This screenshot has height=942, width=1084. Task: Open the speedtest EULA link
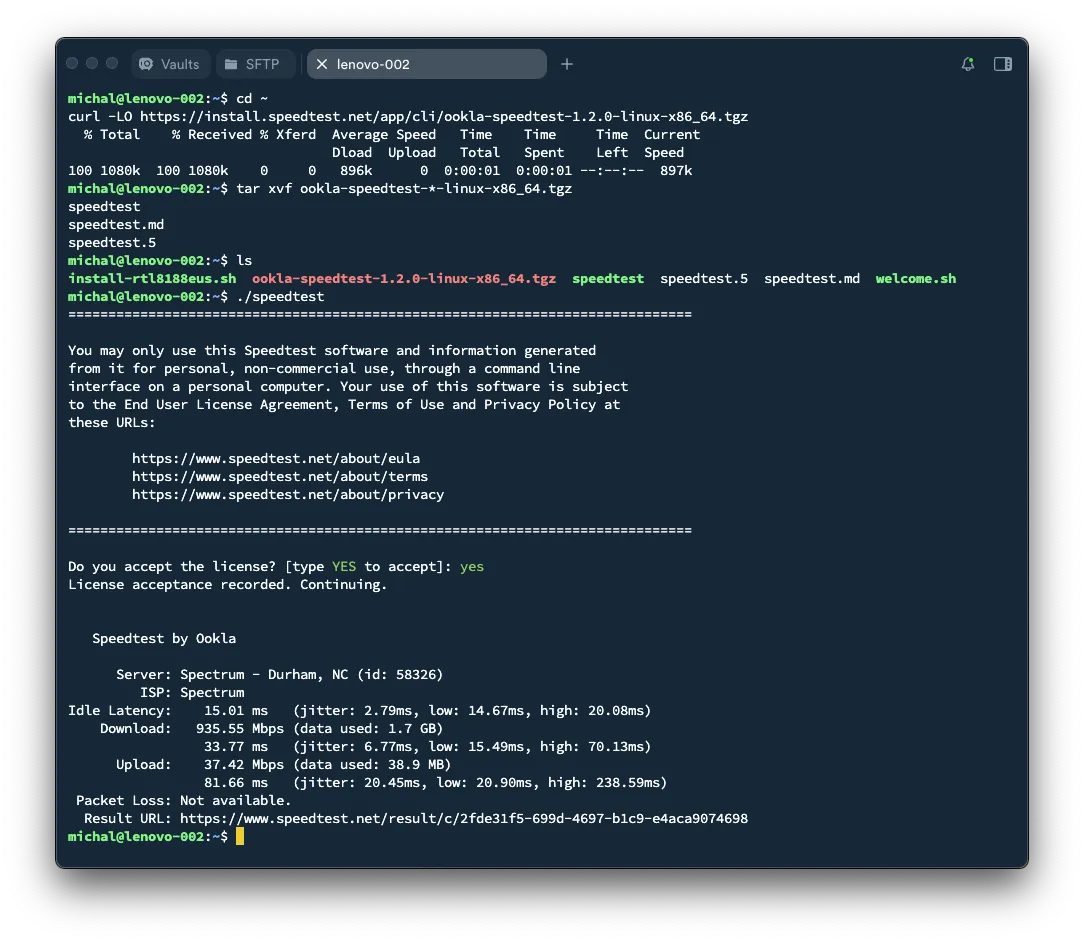(x=276, y=458)
